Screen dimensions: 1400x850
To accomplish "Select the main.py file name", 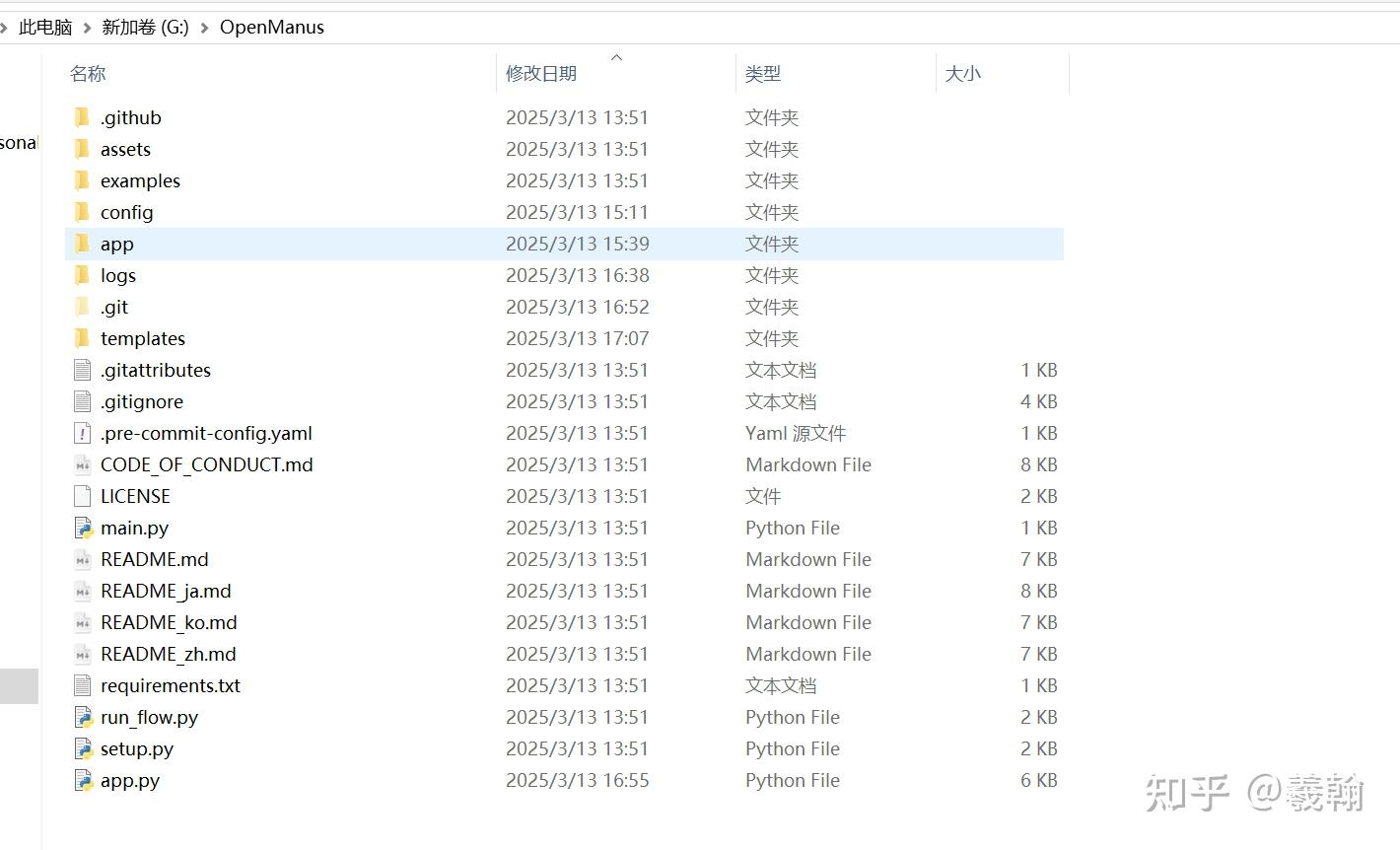I will coord(134,529).
